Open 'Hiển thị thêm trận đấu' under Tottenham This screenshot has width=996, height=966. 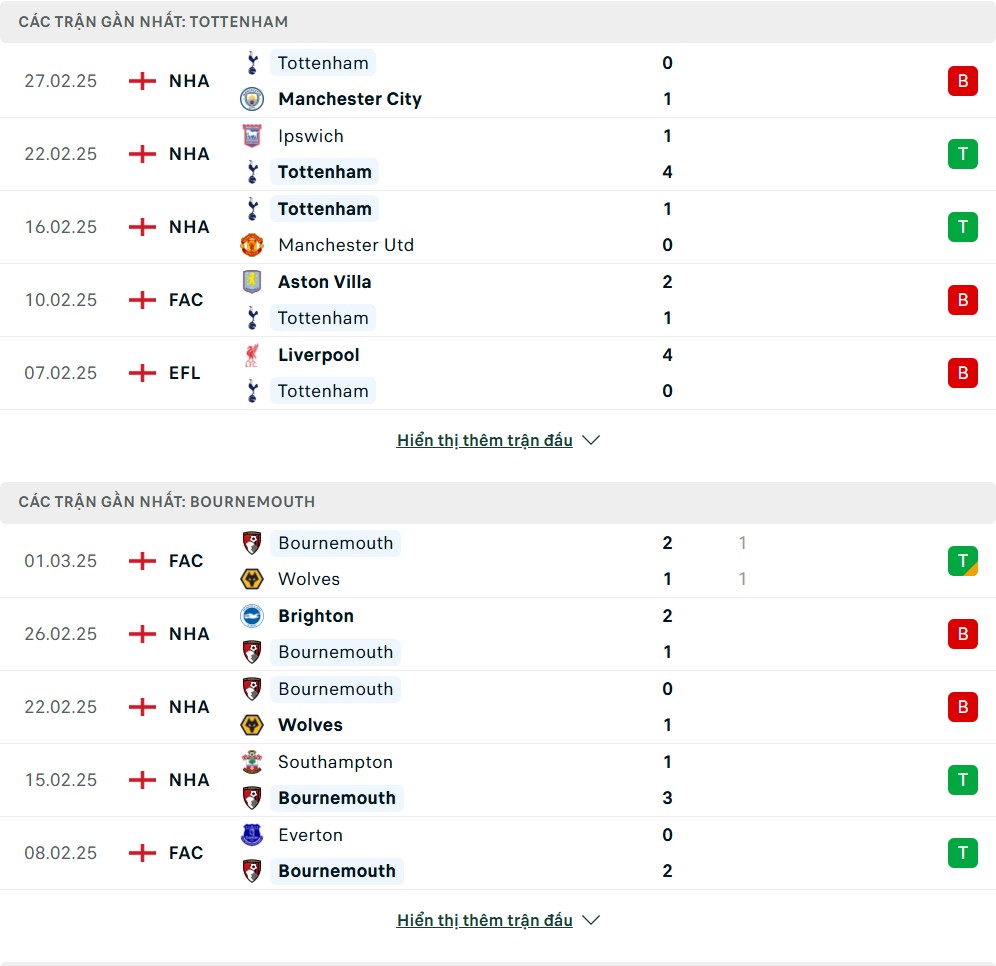485,441
